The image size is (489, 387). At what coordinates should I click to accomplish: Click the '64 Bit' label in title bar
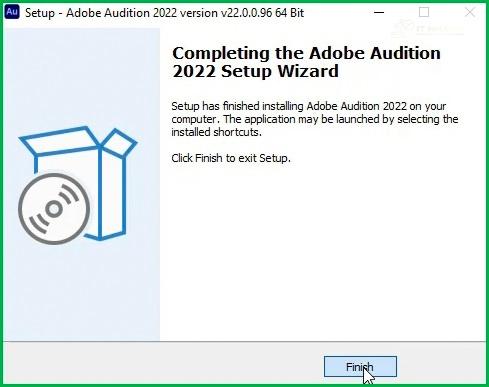[x=289, y=13]
